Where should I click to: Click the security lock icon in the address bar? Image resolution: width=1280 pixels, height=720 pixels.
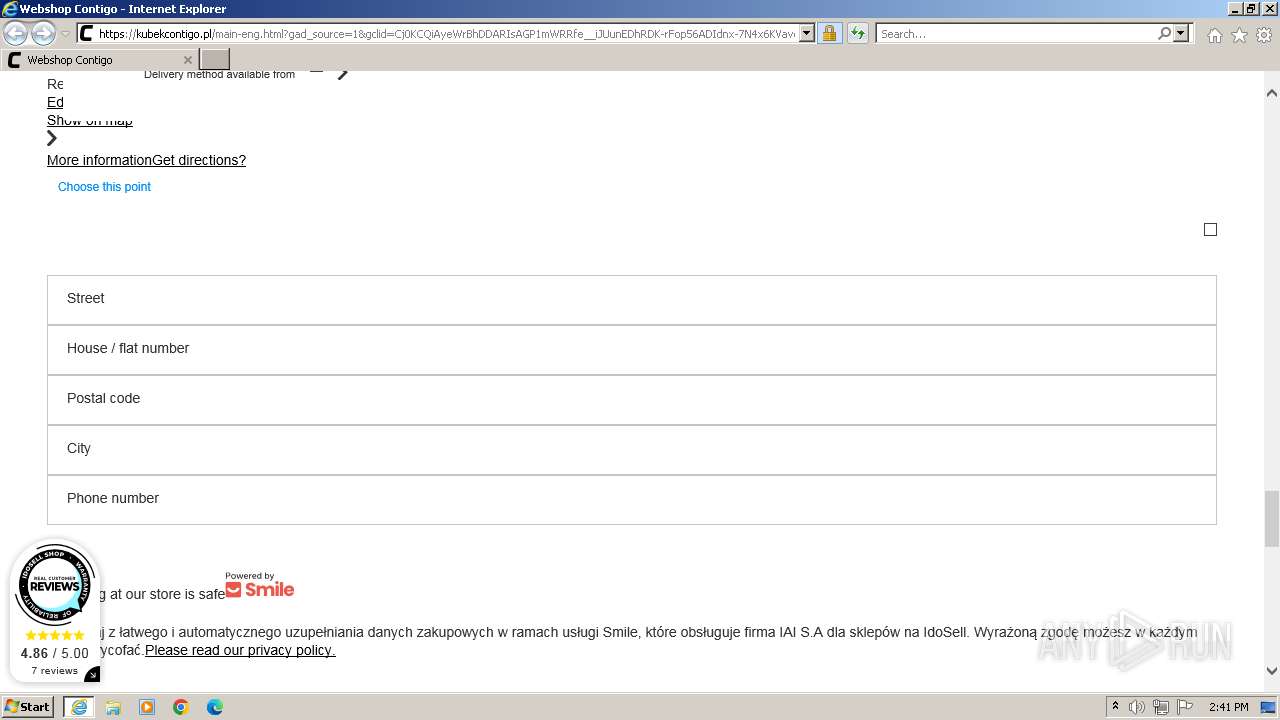[x=829, y=33]
